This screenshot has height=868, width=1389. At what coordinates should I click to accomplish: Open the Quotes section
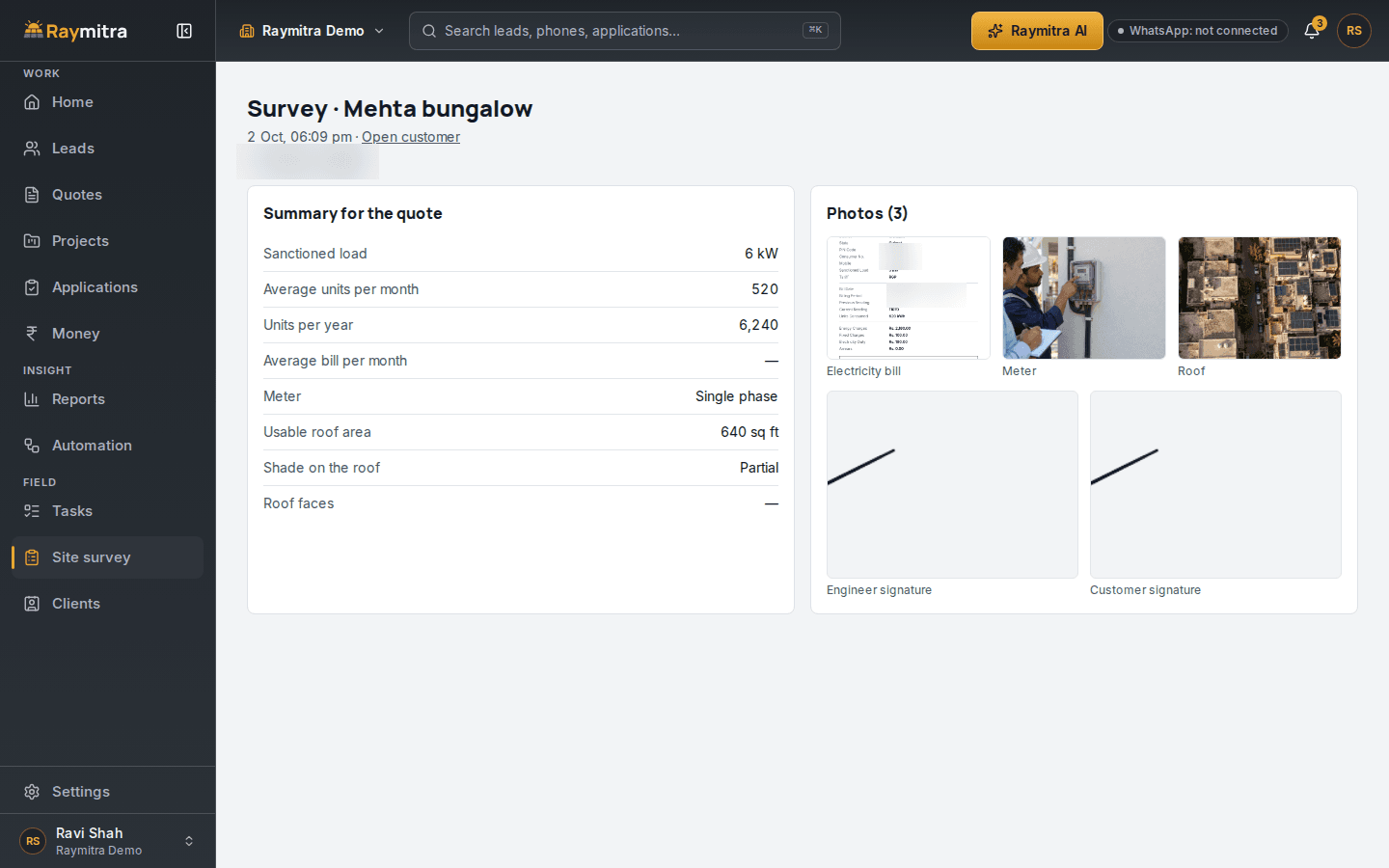[x=108, y=195]
